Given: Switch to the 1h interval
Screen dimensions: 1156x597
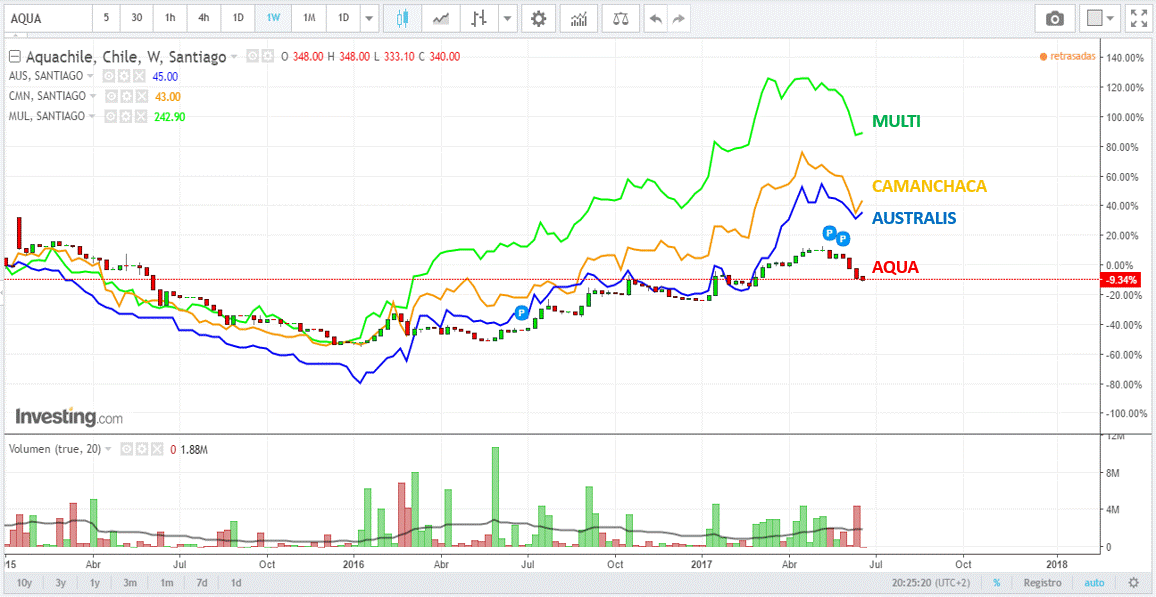Looking at the screenshot, I should tap(170, 18).
